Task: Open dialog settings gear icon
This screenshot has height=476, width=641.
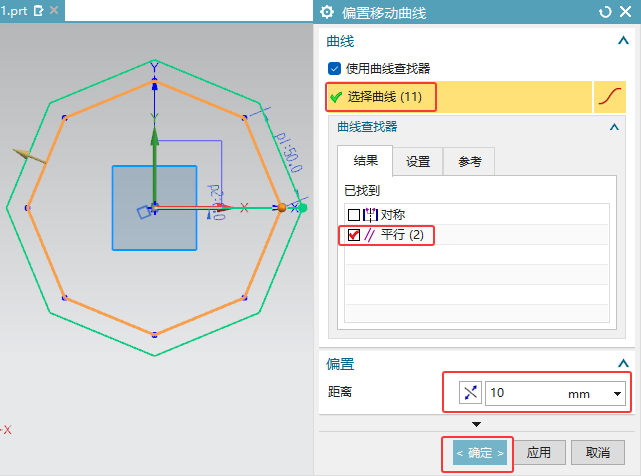Action: (x=327, y=12)
